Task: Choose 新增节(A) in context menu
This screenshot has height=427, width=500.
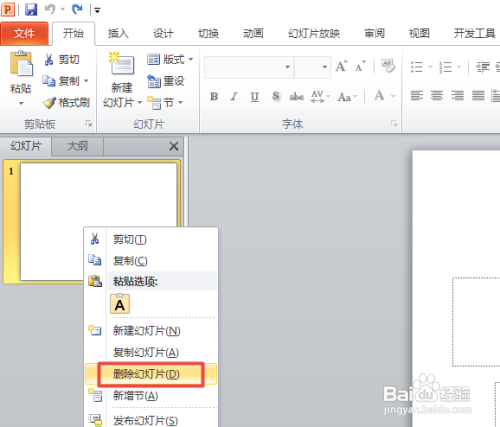Action: click(x=151, y=396)
